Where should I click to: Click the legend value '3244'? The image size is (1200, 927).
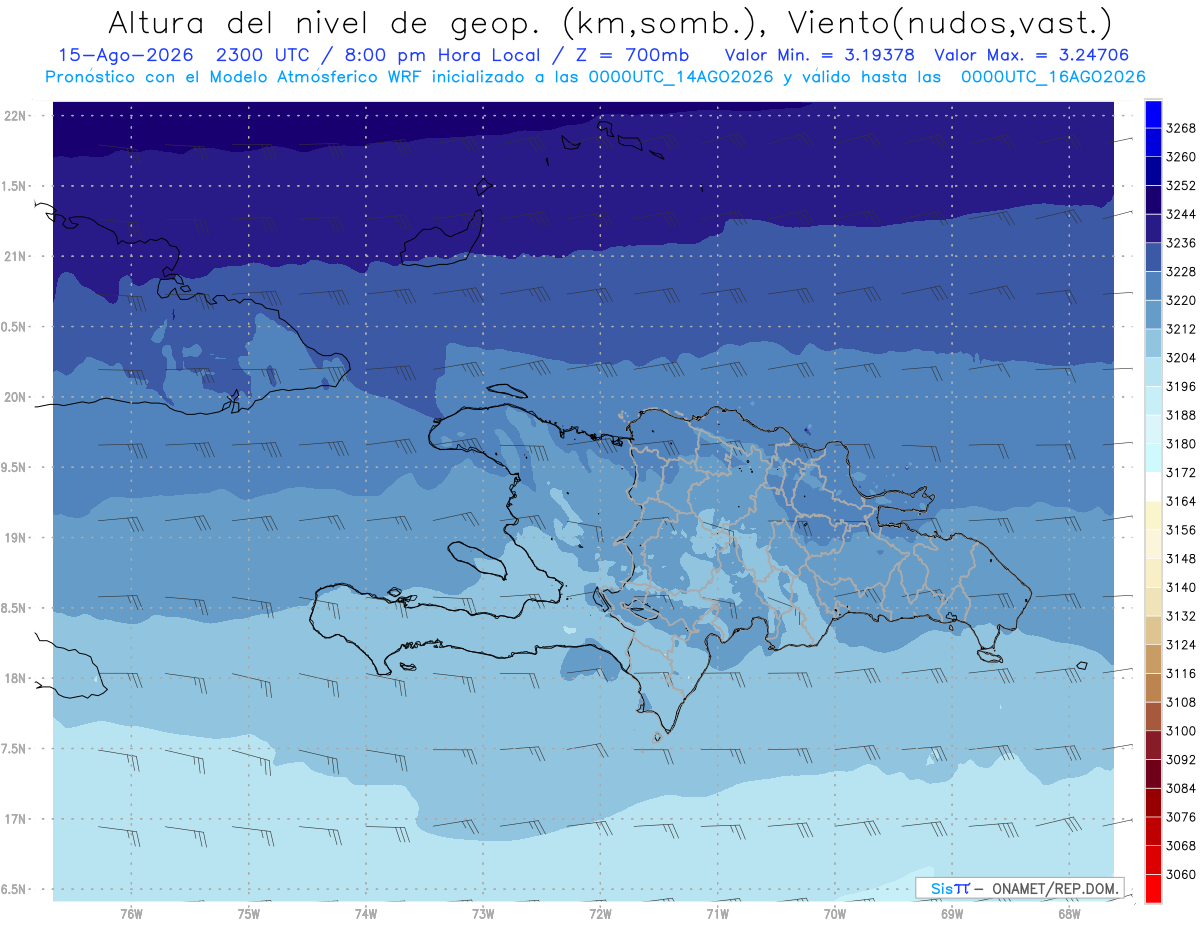(1181, 214)
